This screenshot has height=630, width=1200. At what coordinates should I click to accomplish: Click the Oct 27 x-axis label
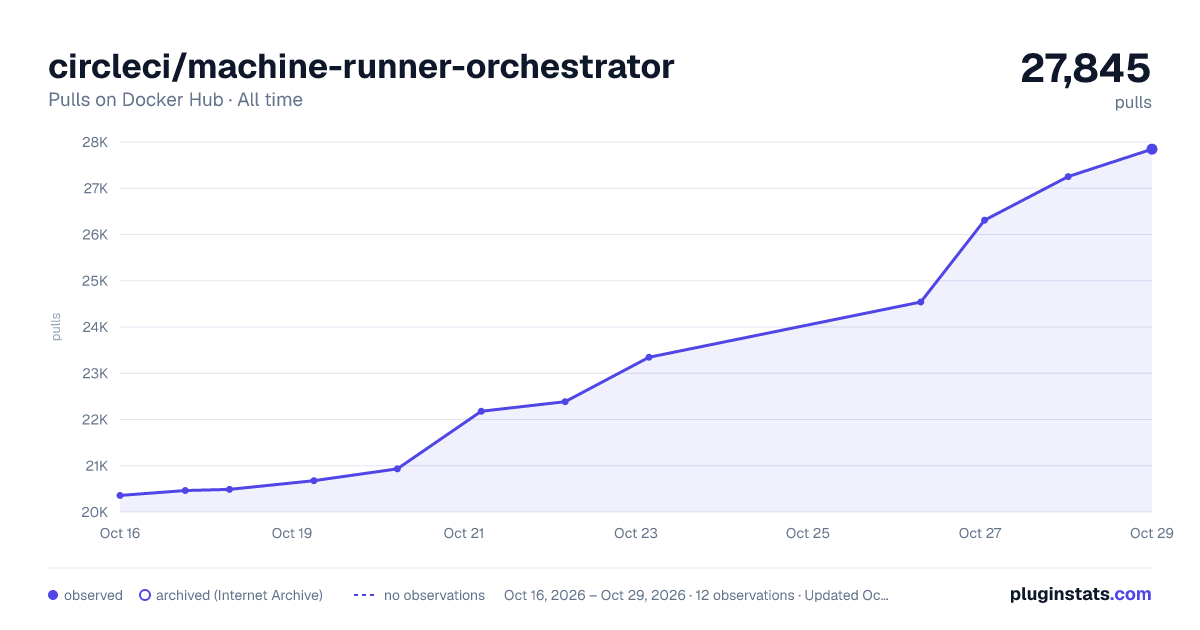point(980,533)
